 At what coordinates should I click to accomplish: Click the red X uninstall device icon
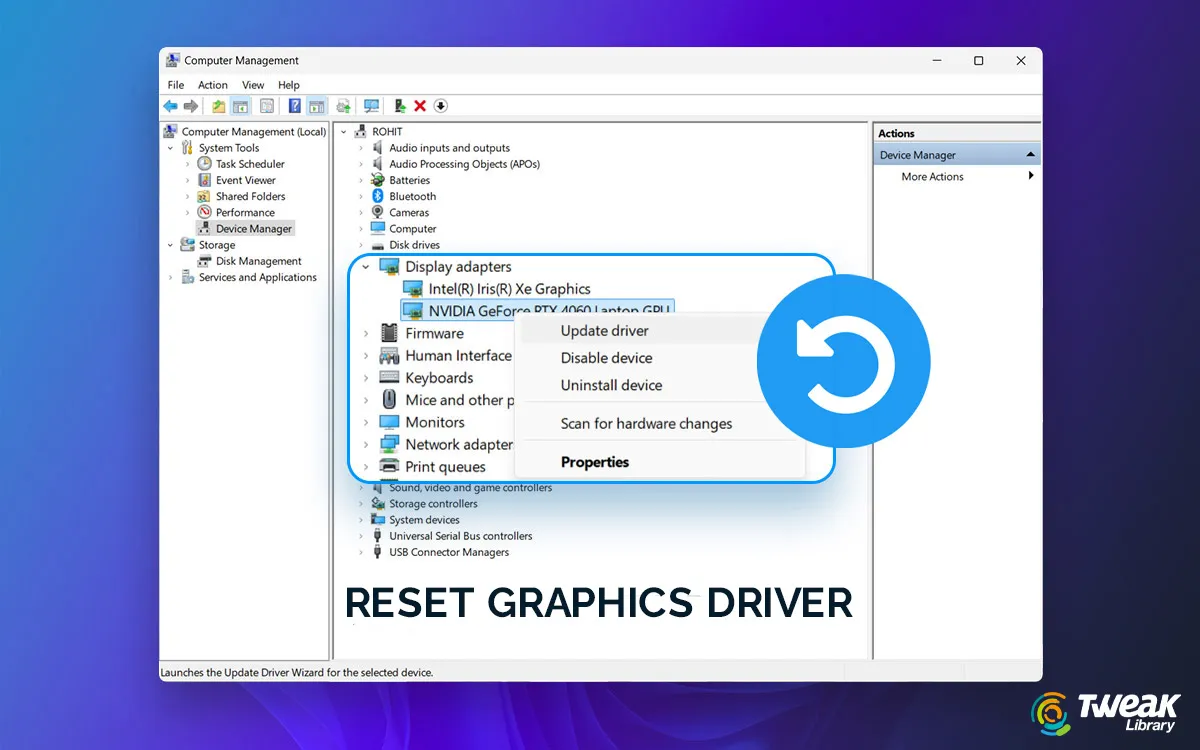pos(419,106)
